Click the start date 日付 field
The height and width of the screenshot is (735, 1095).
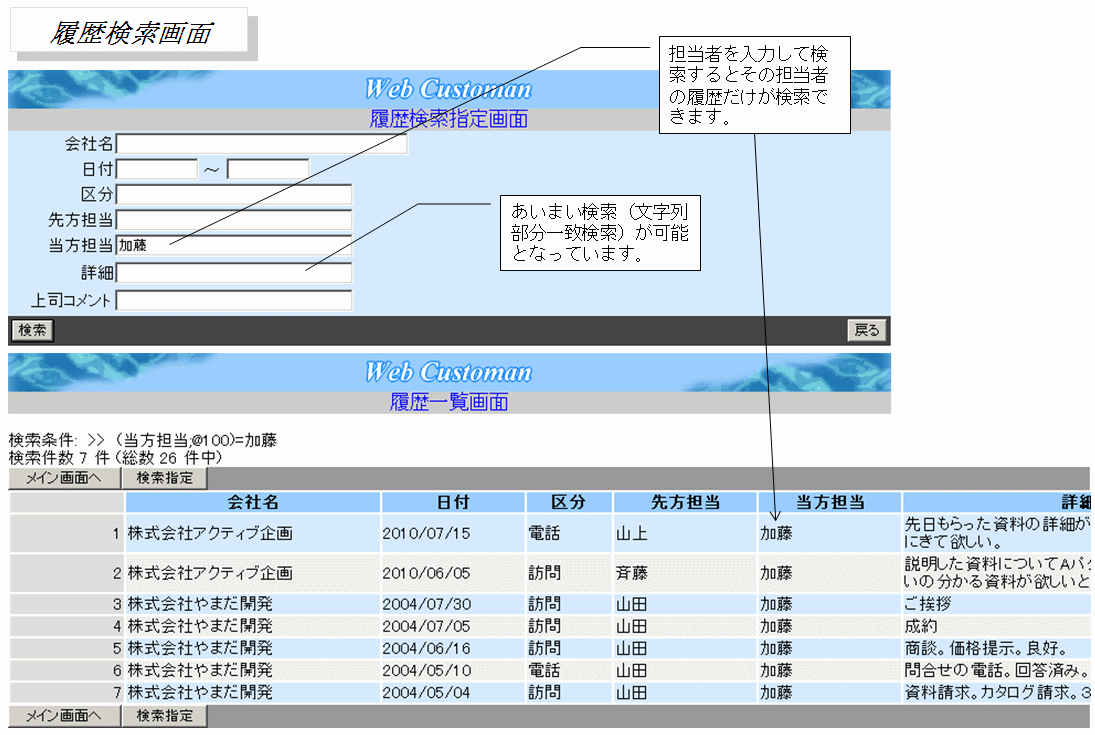tap(157, 169)
